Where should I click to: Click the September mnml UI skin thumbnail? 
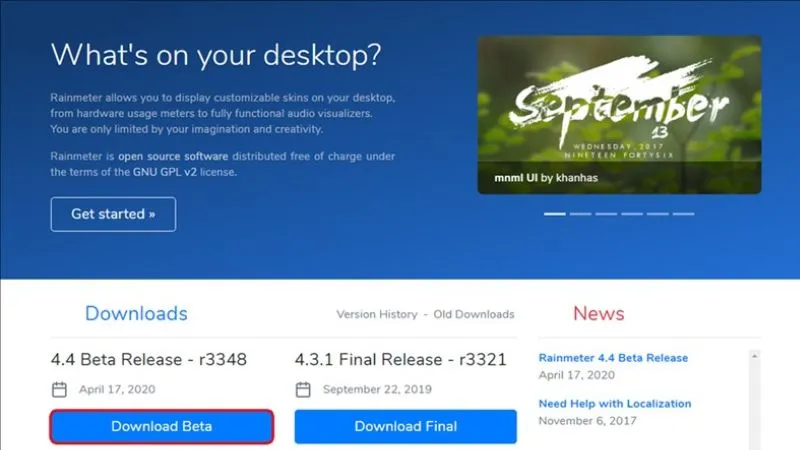coord(619,115)
